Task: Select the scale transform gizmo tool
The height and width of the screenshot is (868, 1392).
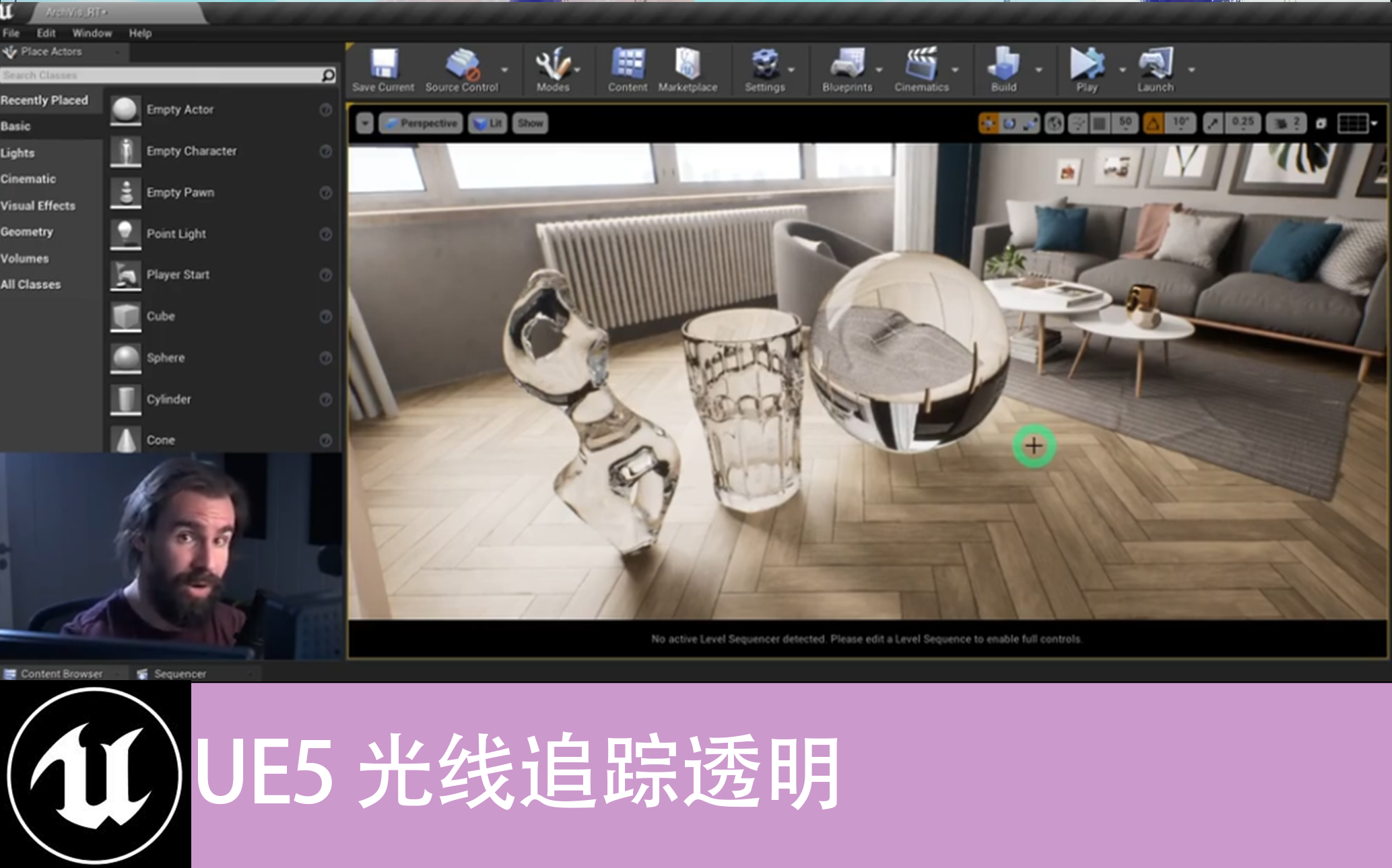Action: pos(1030,123)
